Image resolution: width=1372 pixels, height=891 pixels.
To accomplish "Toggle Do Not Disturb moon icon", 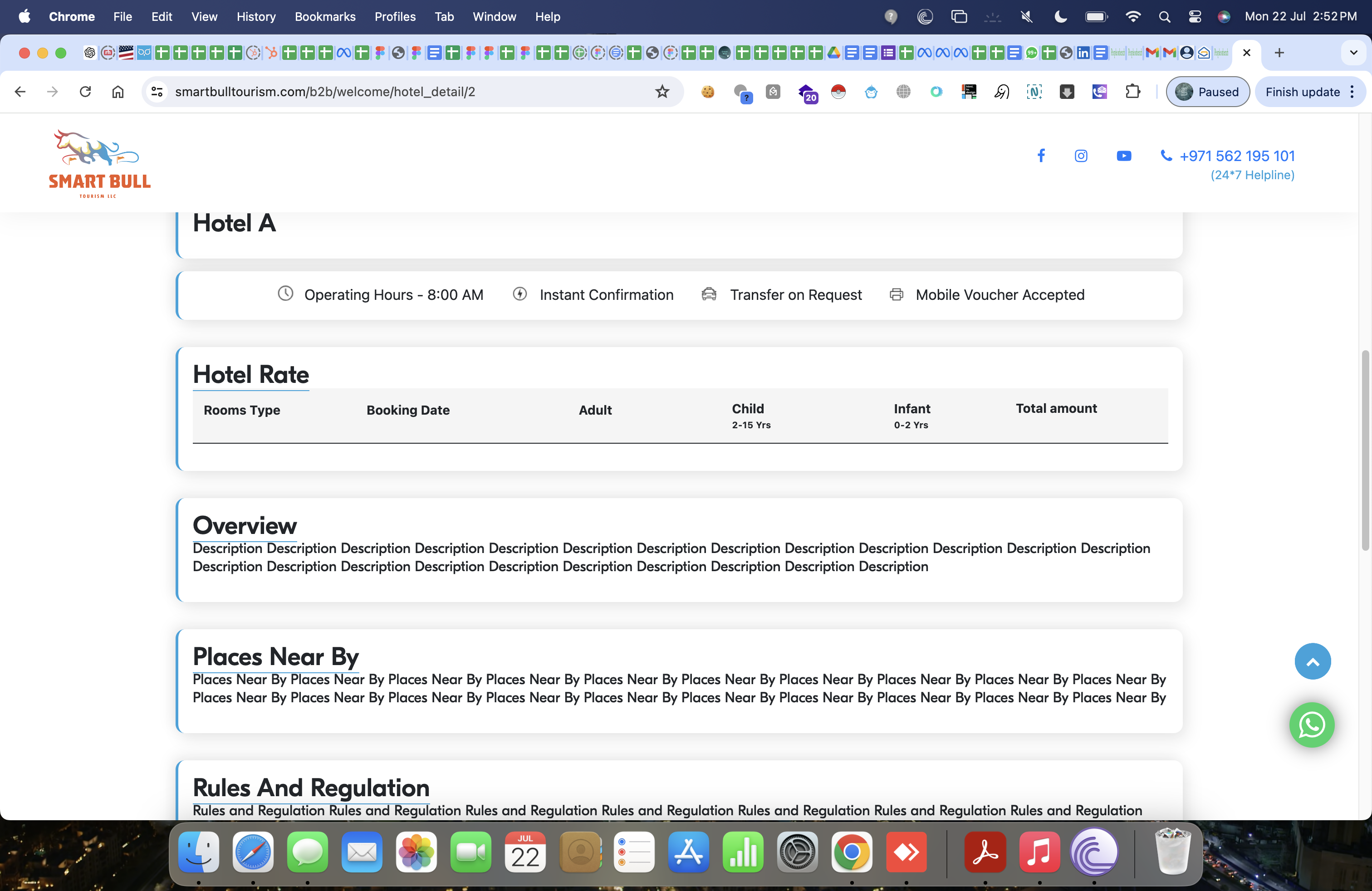I will tap(1060, 17).
